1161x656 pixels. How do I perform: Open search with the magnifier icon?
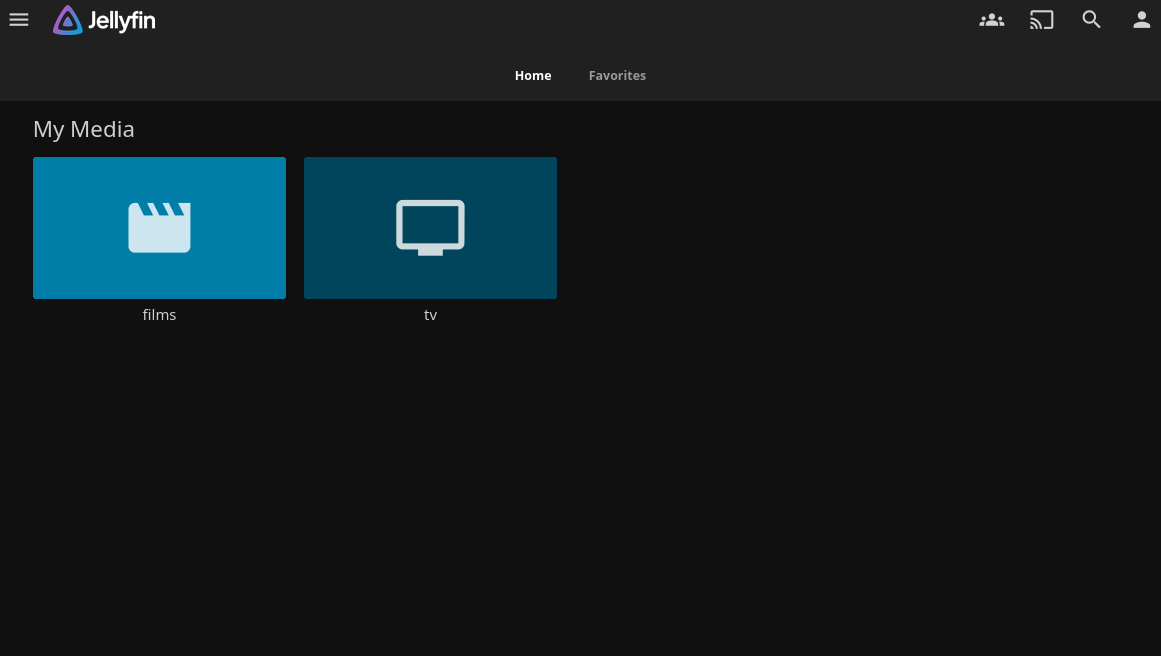[x=1092, y=20]
